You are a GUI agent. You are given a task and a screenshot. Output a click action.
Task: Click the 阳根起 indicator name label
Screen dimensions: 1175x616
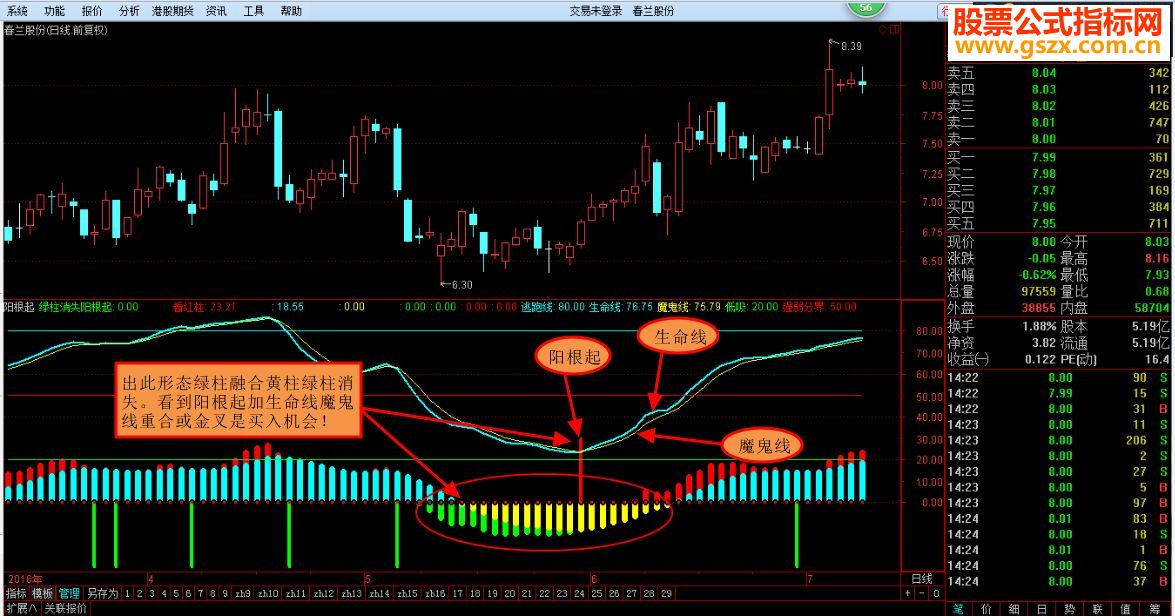click(19, 307)
